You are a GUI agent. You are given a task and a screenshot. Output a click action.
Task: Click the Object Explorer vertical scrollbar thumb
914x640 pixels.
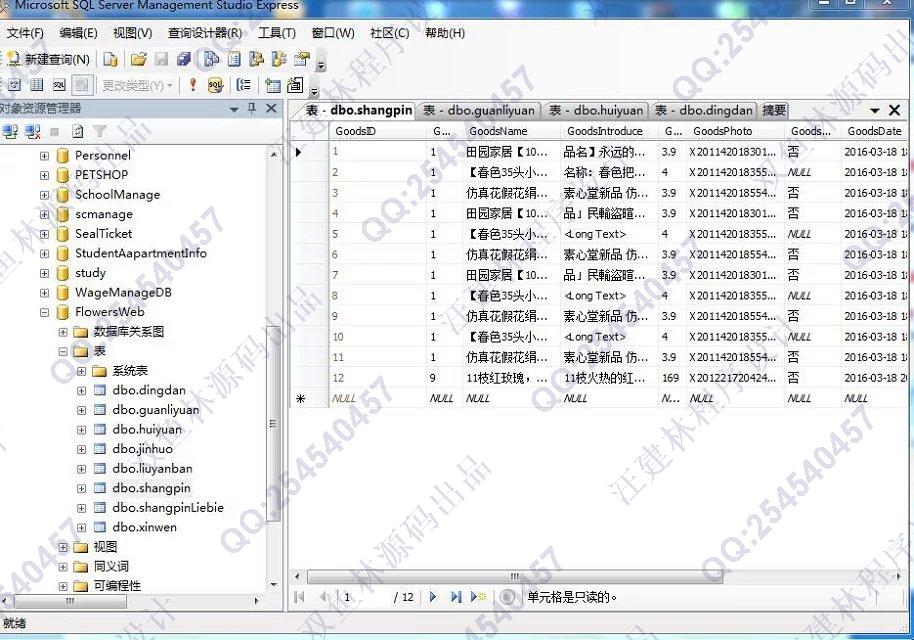pos(272,424)
